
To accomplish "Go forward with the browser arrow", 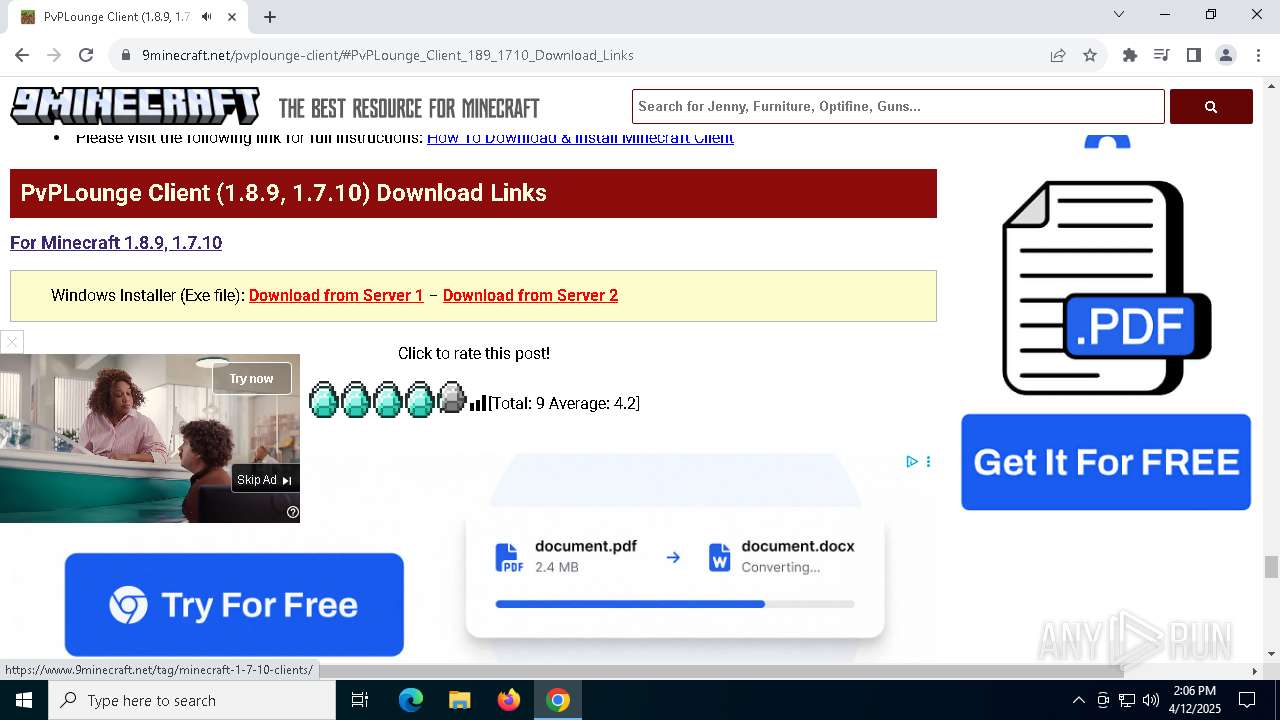I will (x=54, y=55).
